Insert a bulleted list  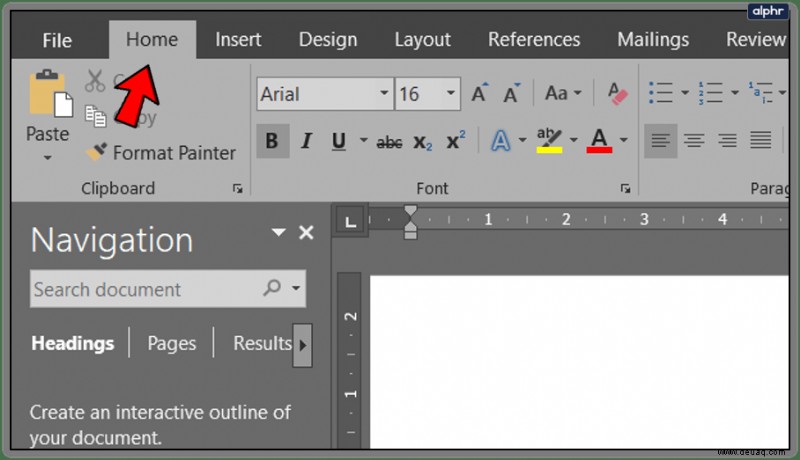[661, 93]
